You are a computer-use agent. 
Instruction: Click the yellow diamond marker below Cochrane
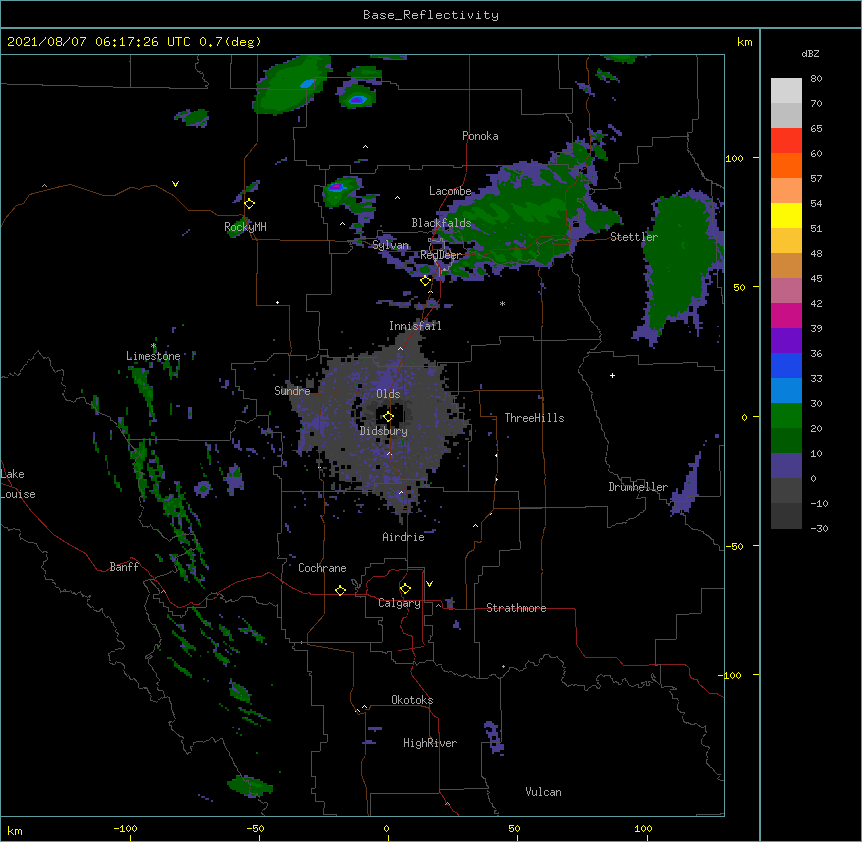pyautogui.click(x=340, y=590)
